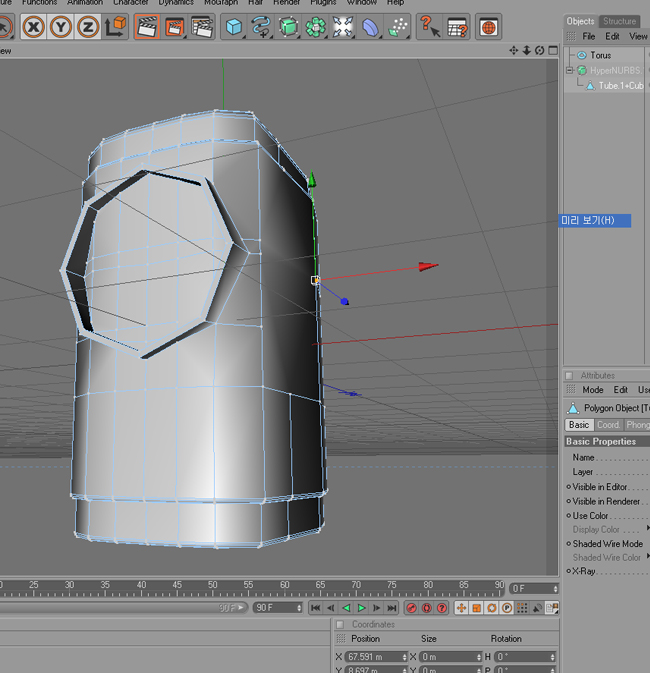Open the command help table icon

(457, 27)
